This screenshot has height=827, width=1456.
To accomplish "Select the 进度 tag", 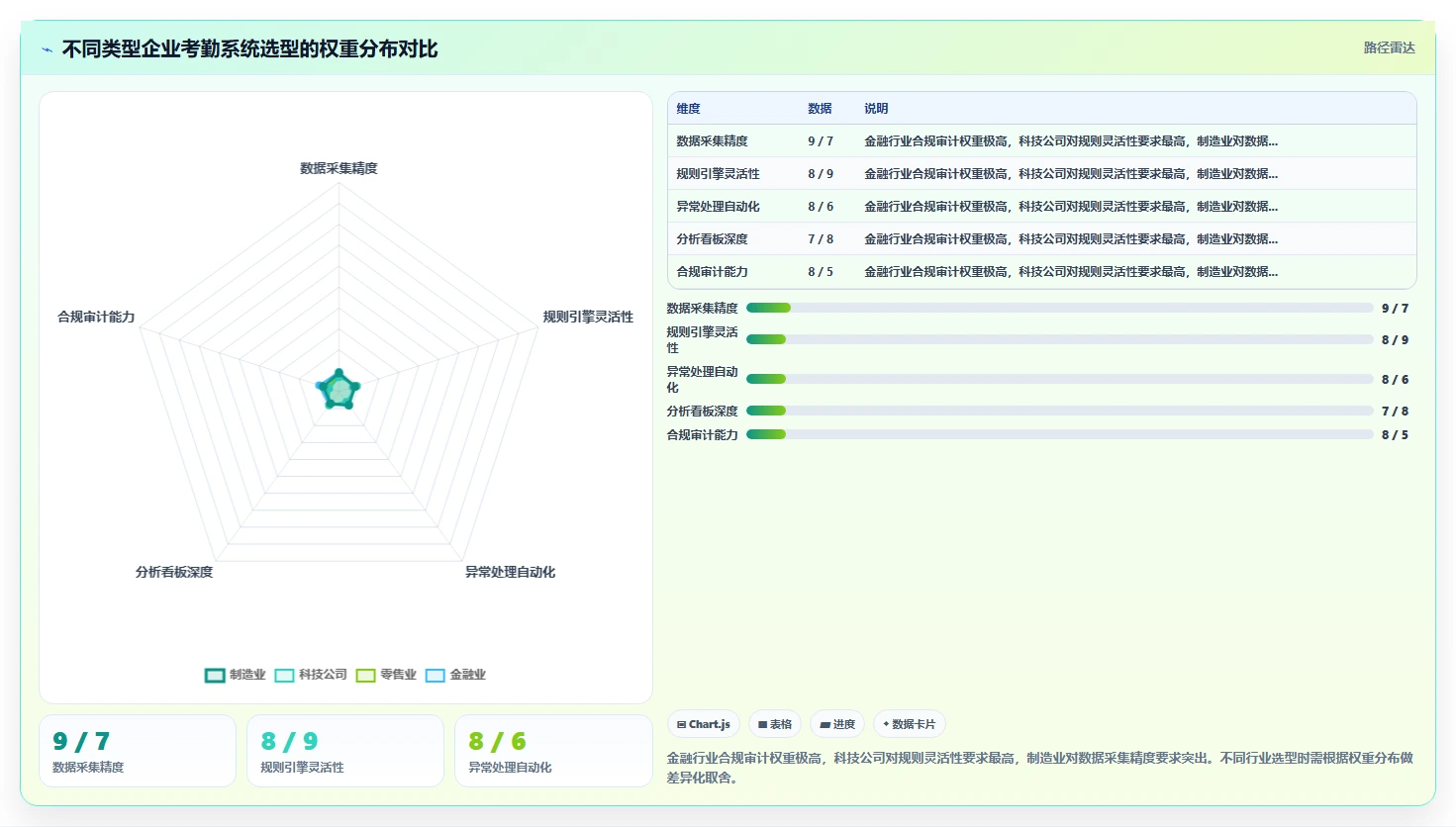I will coord(837,724).
